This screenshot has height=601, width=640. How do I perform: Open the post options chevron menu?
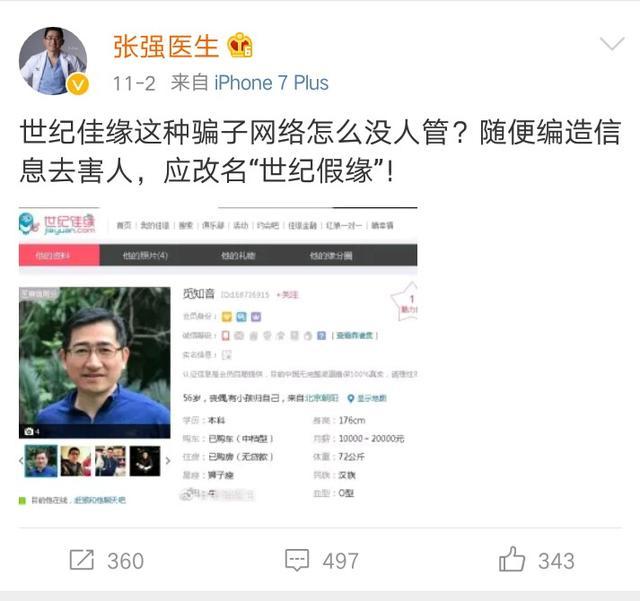coord(612,43)
